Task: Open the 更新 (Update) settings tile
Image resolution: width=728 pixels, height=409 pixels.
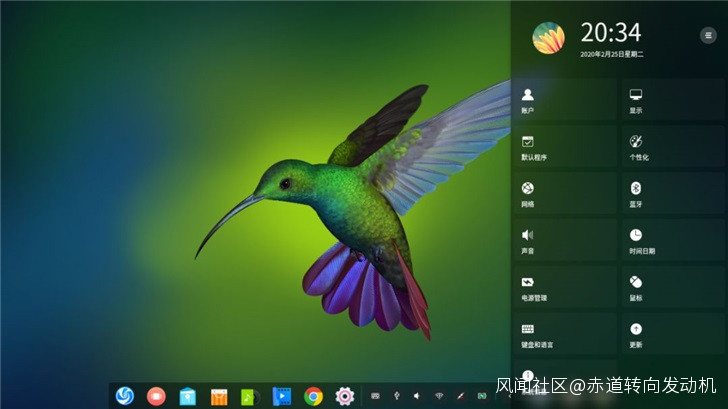Action: click(673, 335)
